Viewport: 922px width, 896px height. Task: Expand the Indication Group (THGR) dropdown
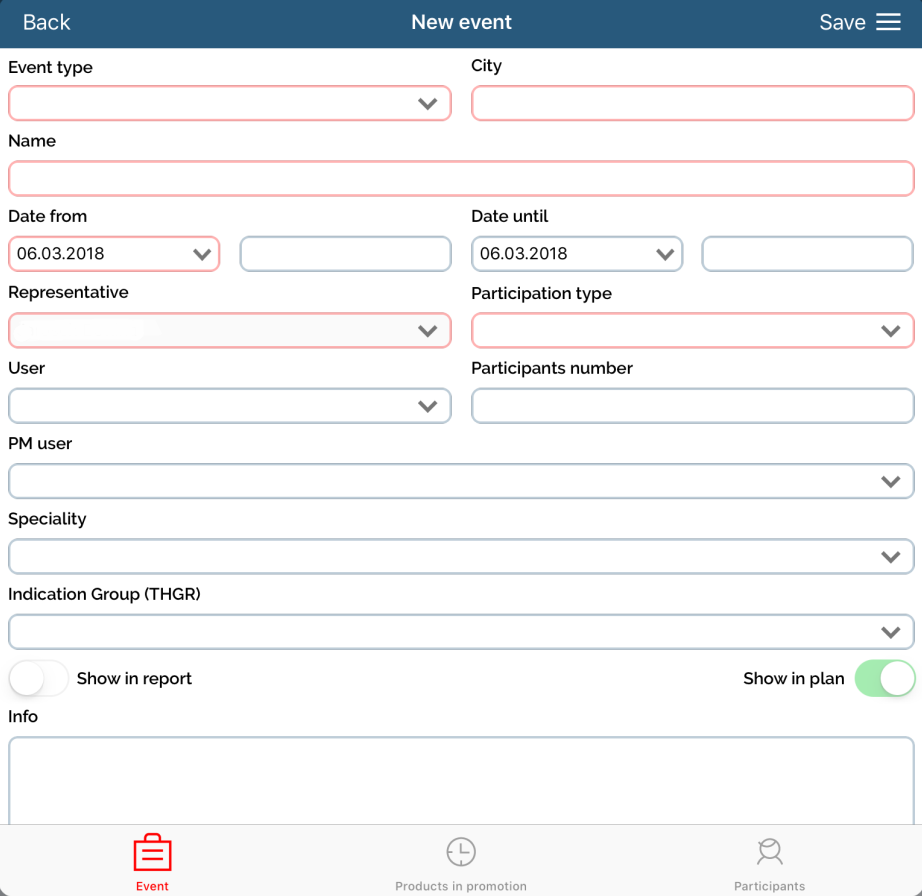click(x=461, y=632)
